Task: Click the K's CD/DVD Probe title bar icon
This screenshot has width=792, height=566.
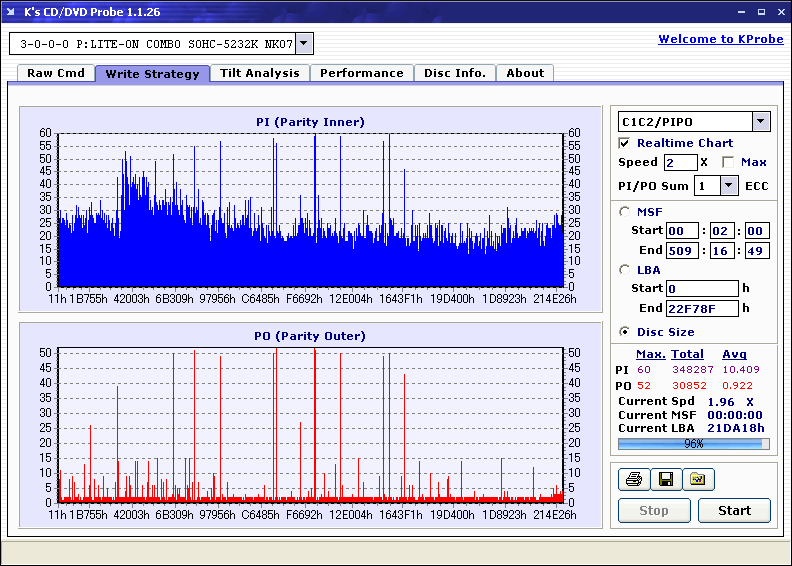Action: point(12,12)
